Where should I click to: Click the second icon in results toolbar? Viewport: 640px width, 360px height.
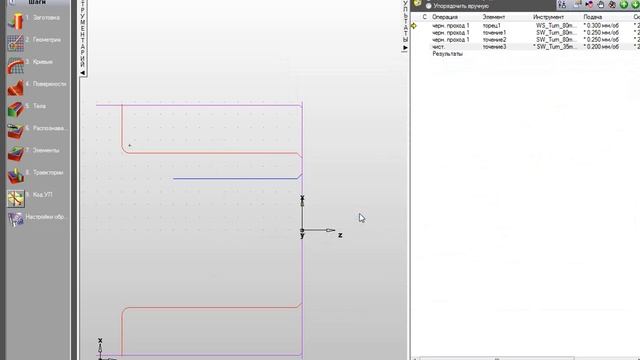(577, 4)
